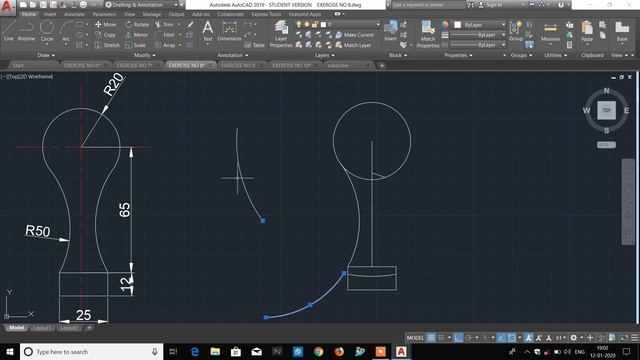Click the Fillet tool
Screen dimensions: 640x360
pyautogui.click(x=165, y=35)
